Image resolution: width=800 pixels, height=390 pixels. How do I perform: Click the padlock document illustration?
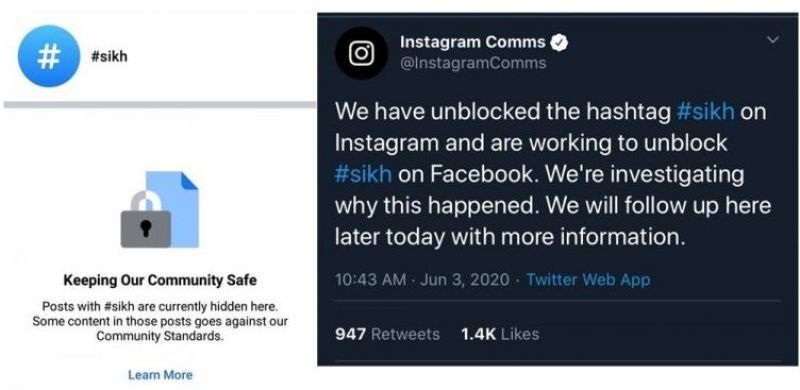click(159, 210)
